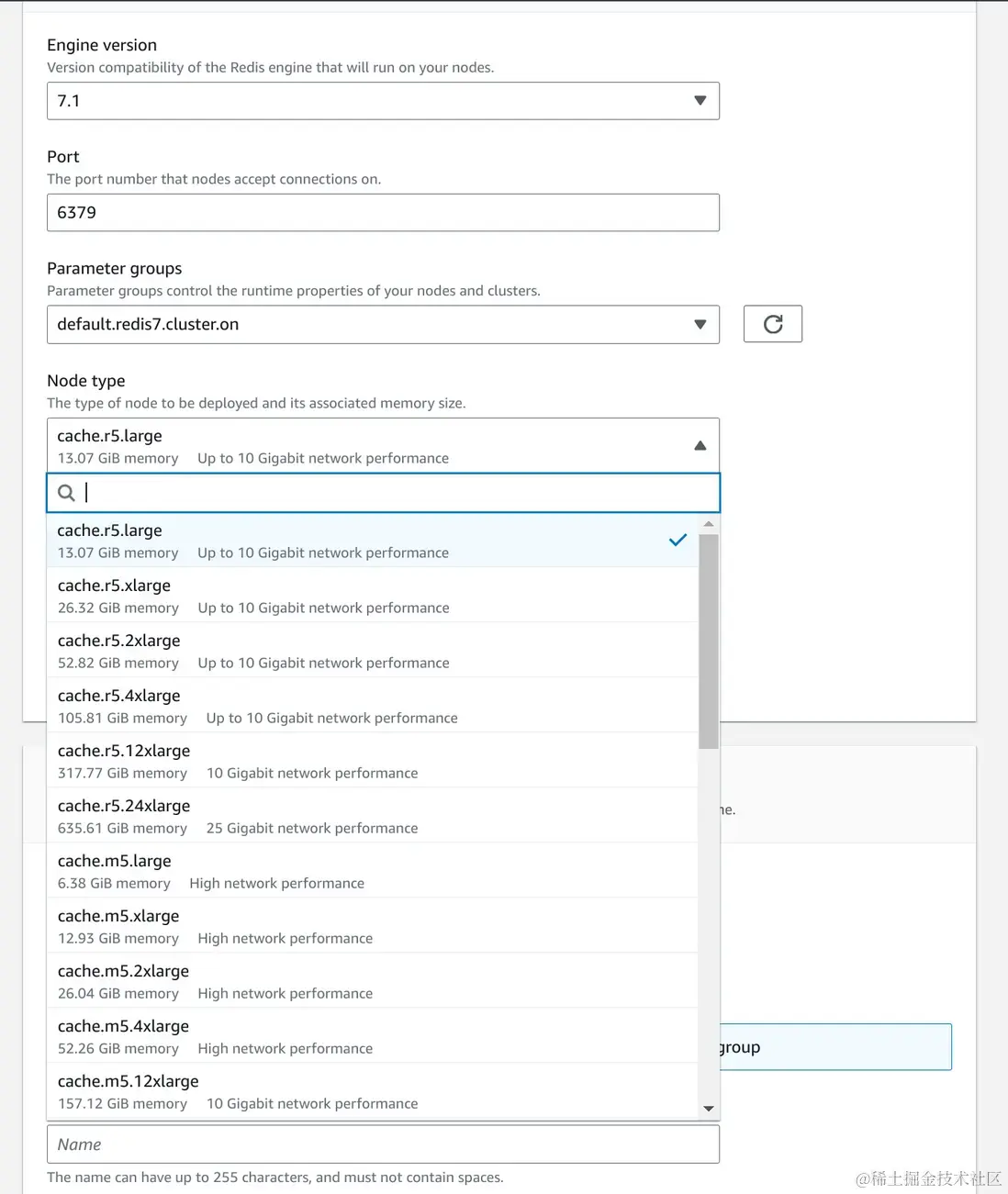The width and height of the screenshot is (1008, 1194).
Task: Pick cache.m5.4xlarge node type
Action: [x=373, y=1036]
